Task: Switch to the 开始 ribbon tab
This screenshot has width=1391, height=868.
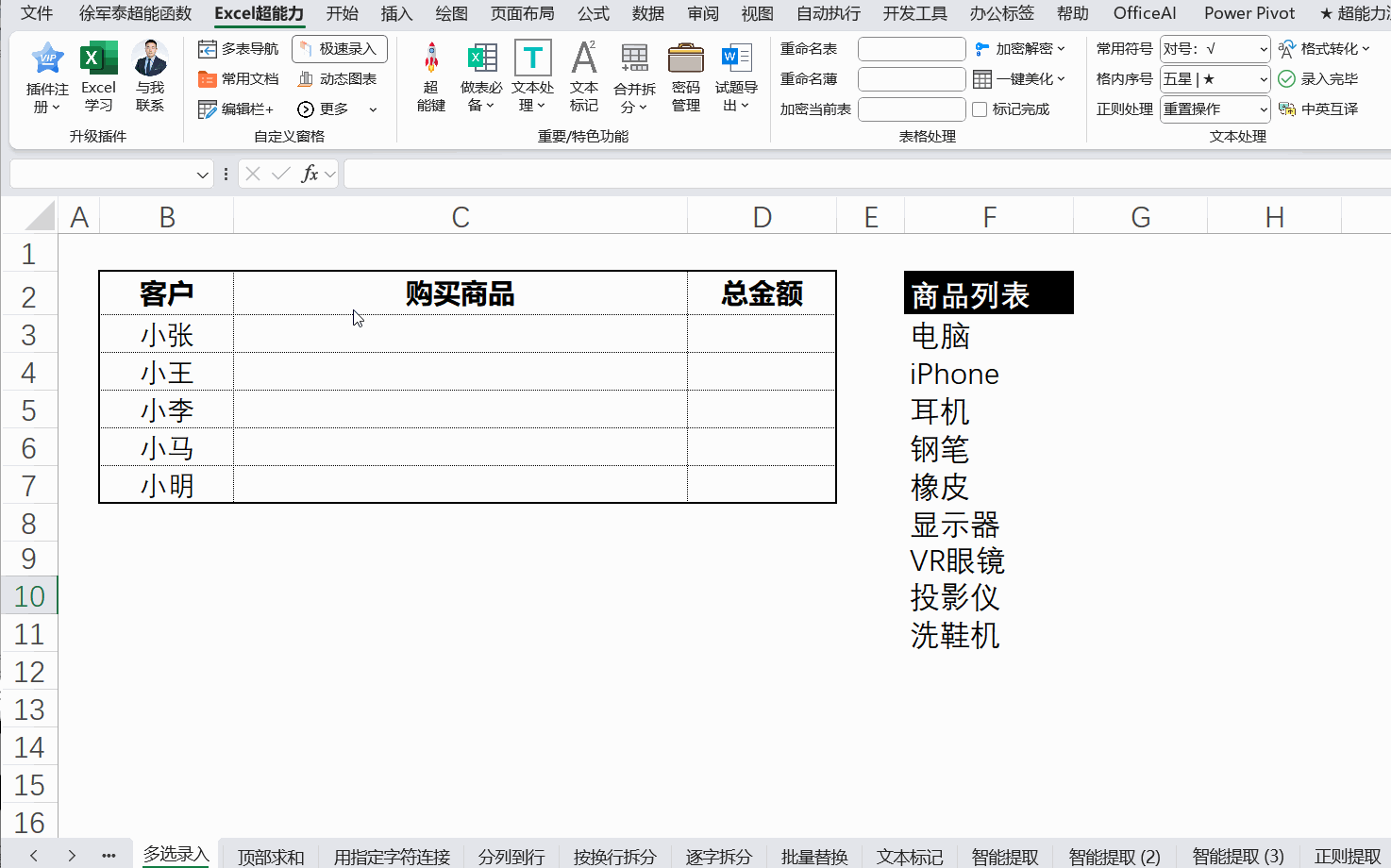Action: [x=343, y=13]
